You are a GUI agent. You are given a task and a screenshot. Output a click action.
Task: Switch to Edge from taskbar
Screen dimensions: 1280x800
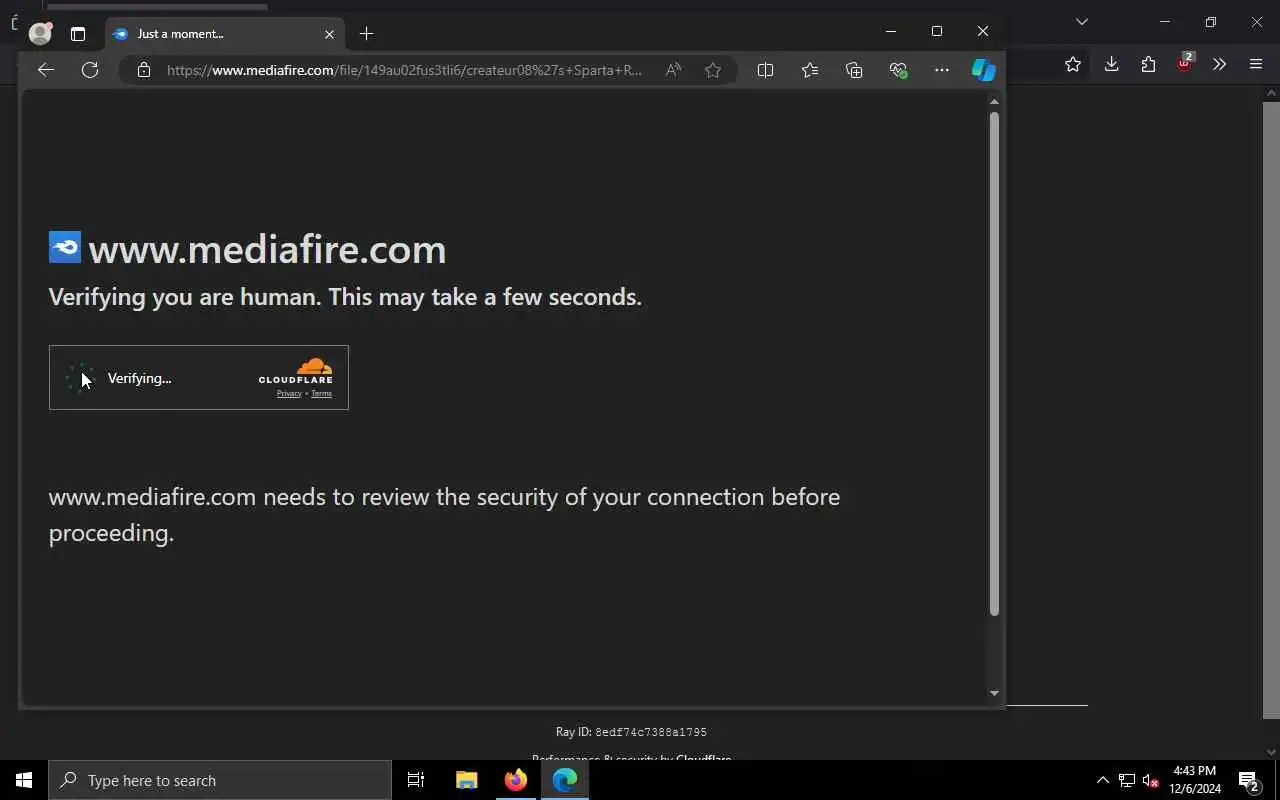[x=565, y=780]
